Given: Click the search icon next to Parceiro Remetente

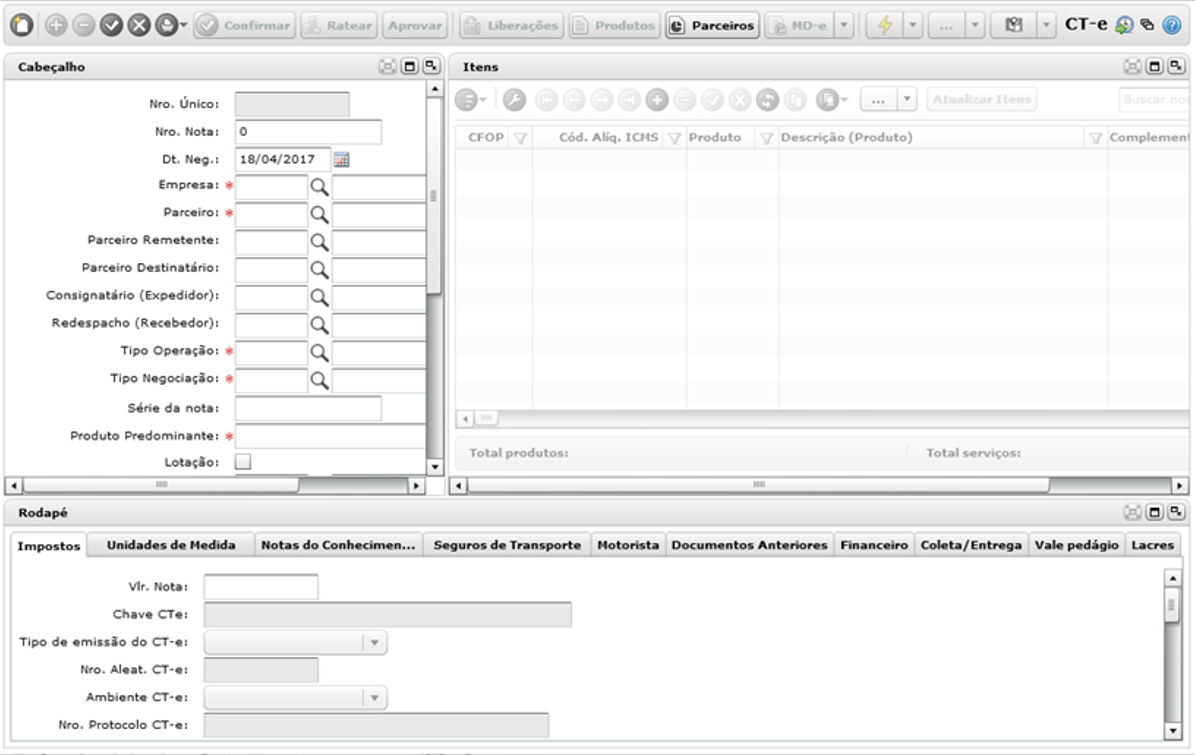Looking at the screenshot, I should (319, 242).
